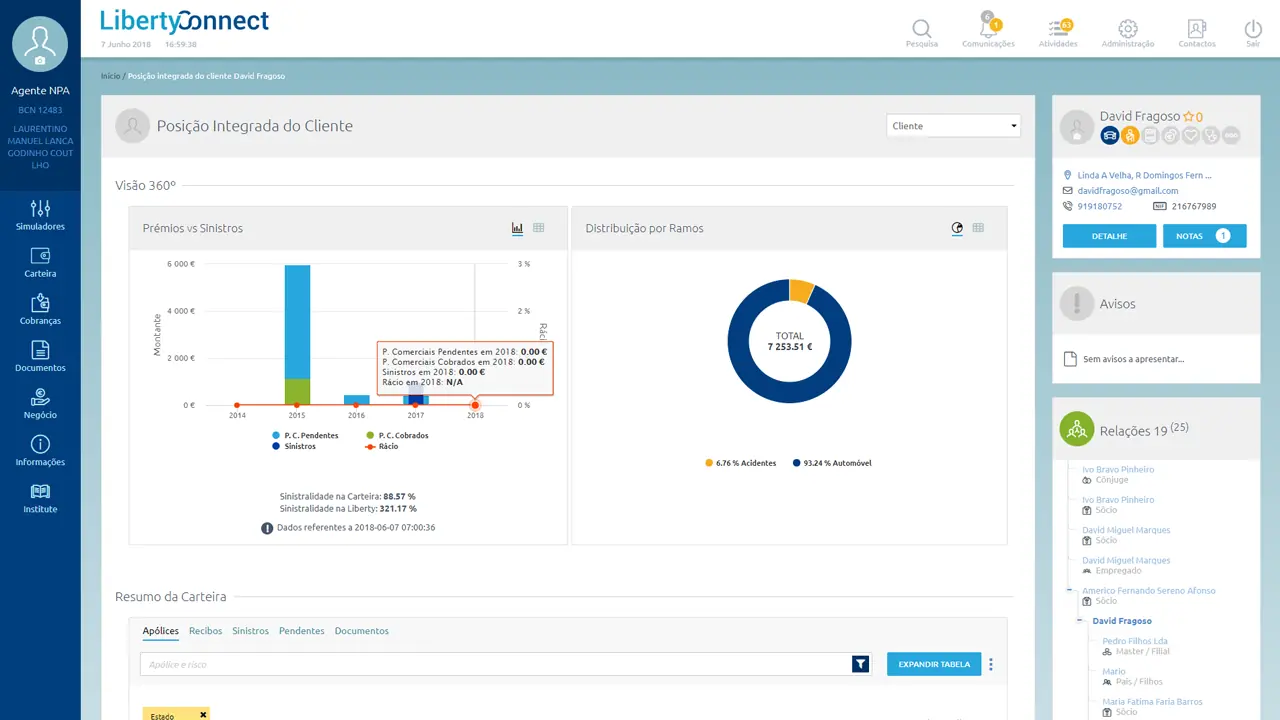
Task: Switch to the Pendentes tab
Action: 302,631
